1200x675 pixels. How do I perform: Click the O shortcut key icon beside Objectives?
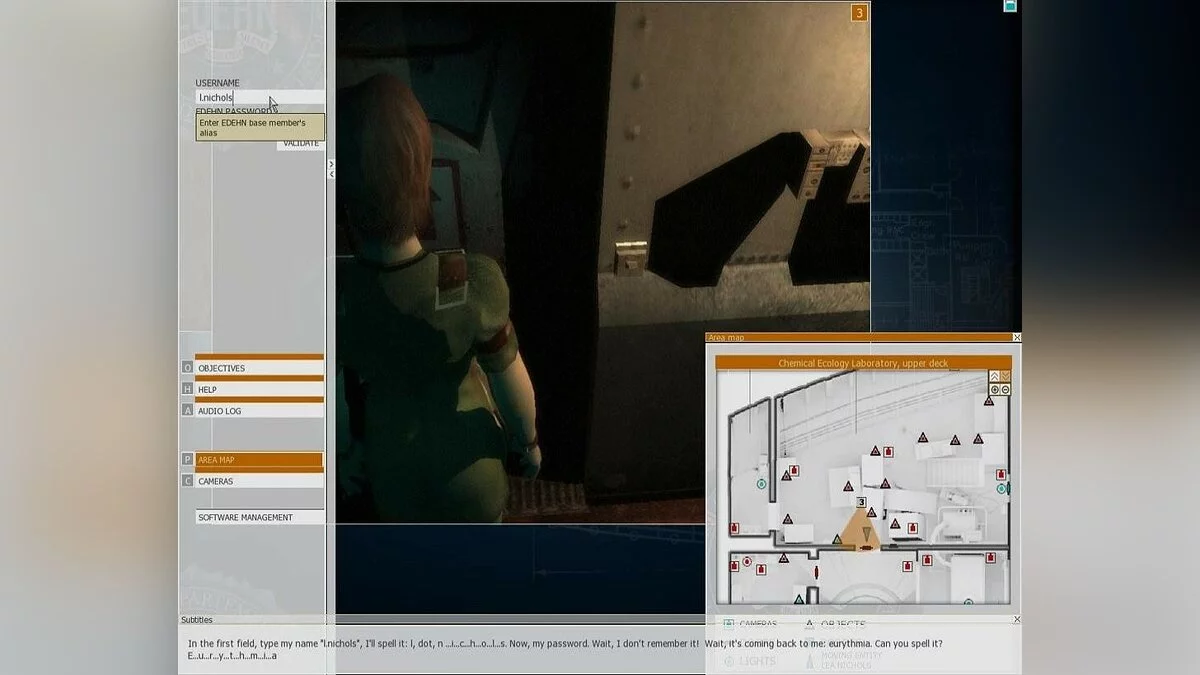[187, 368]
